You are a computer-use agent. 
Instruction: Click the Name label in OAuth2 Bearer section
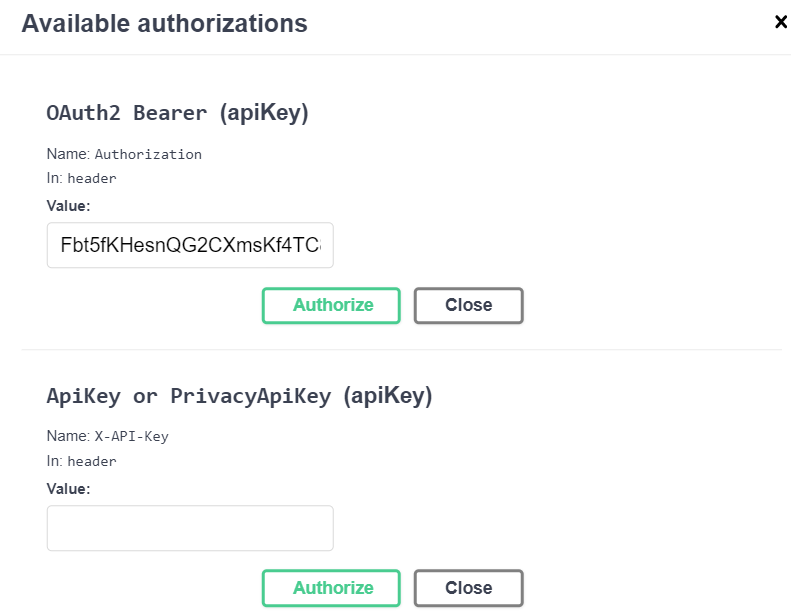coord(67,154)
